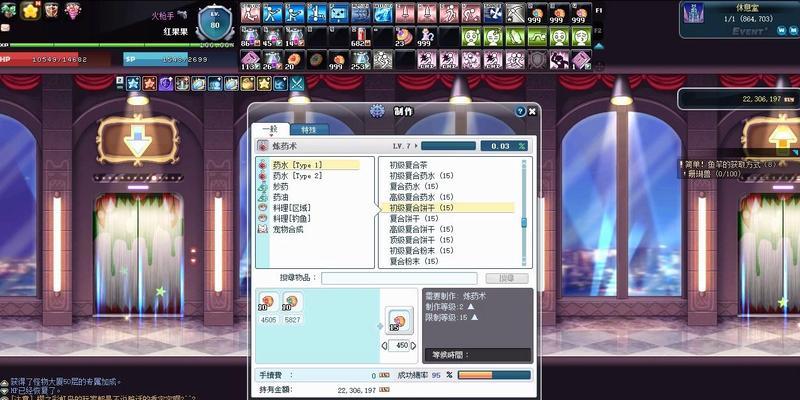
Task: Select recipe 高级复合饼干 (15)
Action: [x=421, y=229]
